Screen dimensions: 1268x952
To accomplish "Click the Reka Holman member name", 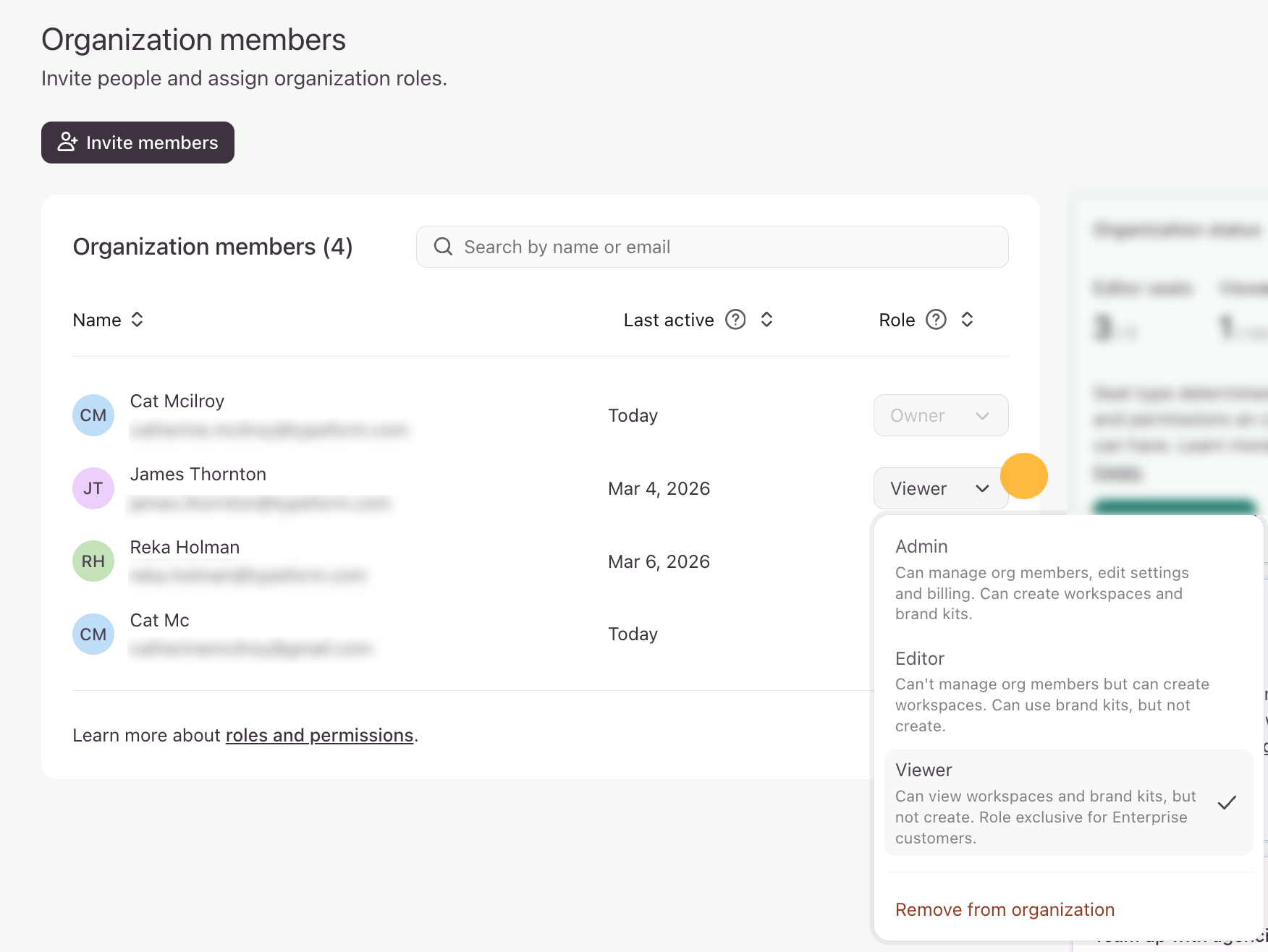I will coord(185,547).
